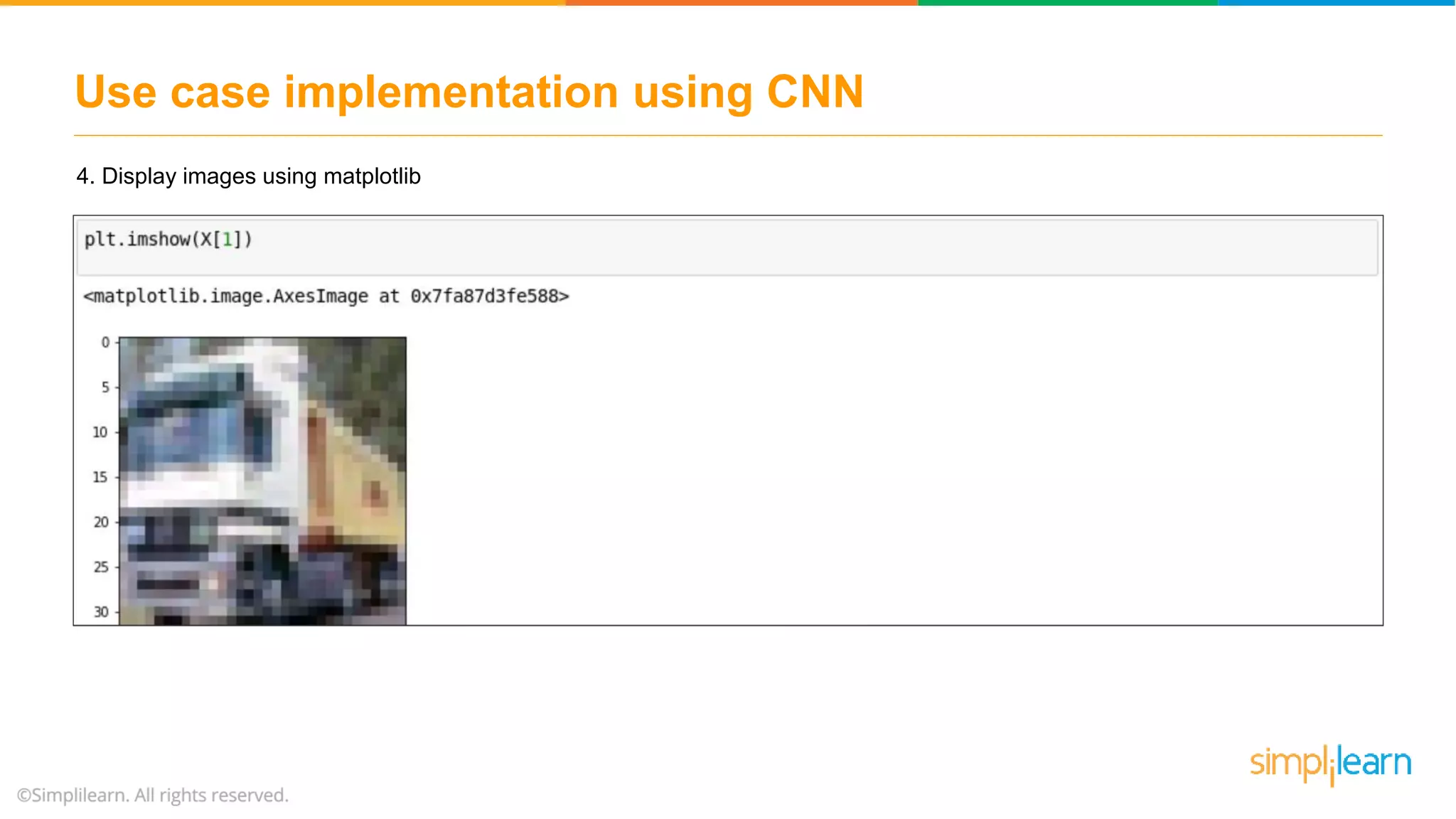Click the slide title 'Use case implementation using CNN'
1456x819 pixels.
[x=469, y=92]
